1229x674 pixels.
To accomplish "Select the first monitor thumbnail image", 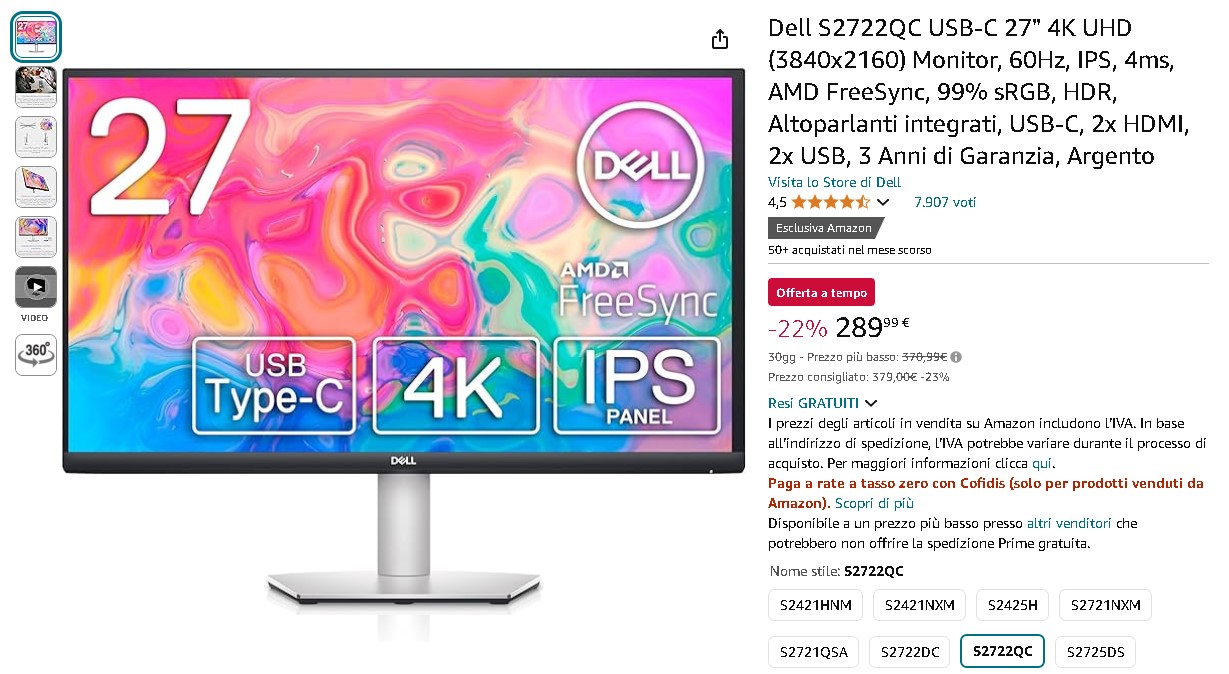I will pos(36,37).
